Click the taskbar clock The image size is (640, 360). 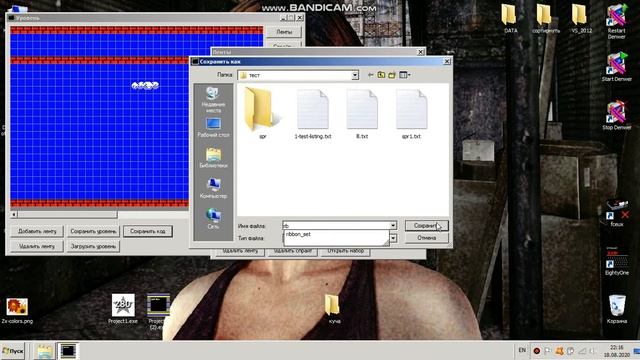pos(617,351)
